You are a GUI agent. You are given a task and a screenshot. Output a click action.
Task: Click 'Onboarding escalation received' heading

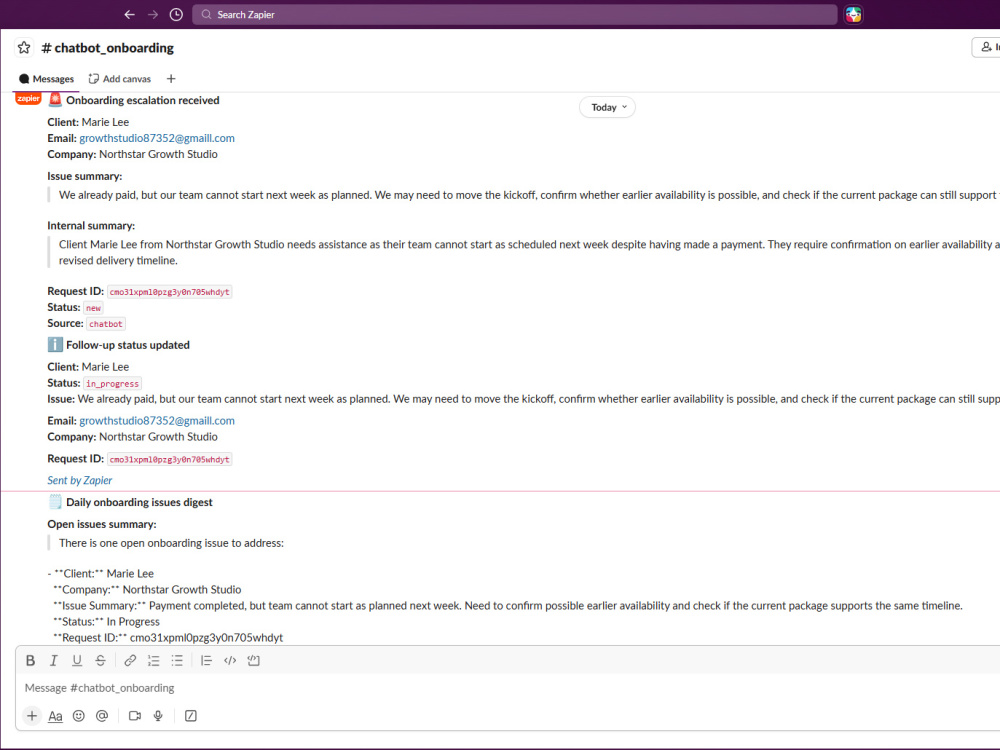point(143,100)
